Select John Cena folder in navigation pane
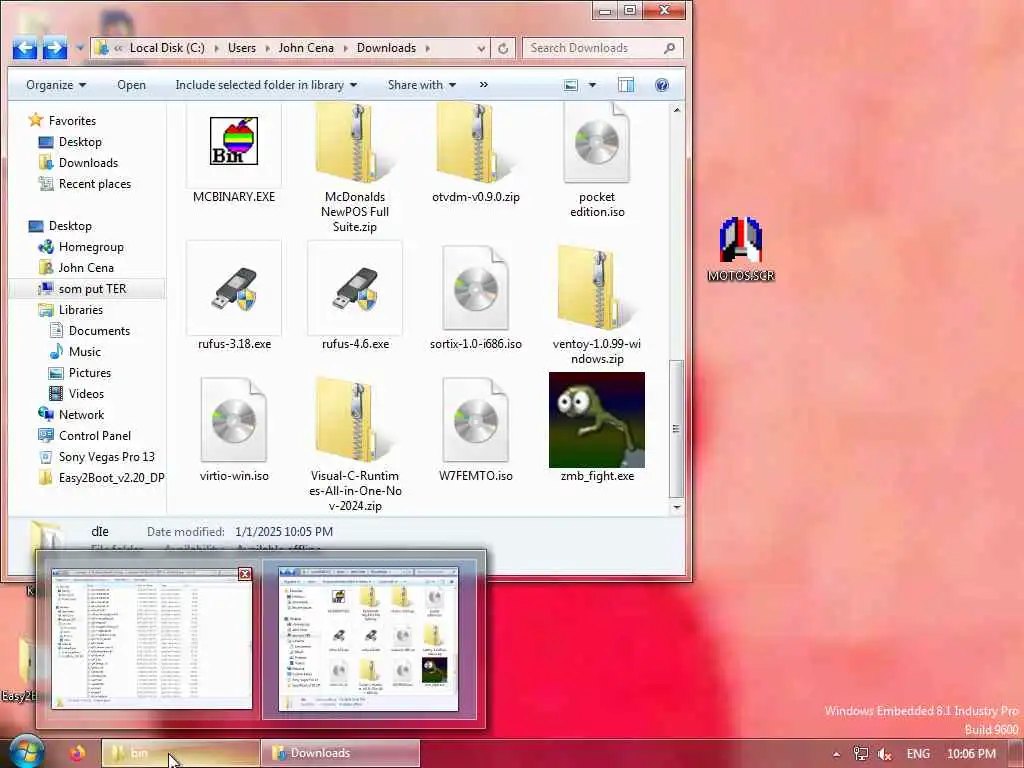 [86, 268]
